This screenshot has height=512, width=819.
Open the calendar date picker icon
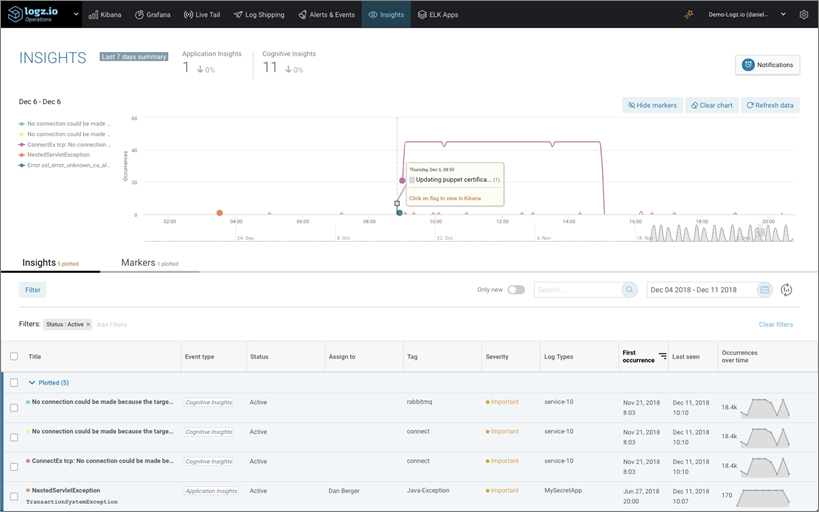point(765,290)
